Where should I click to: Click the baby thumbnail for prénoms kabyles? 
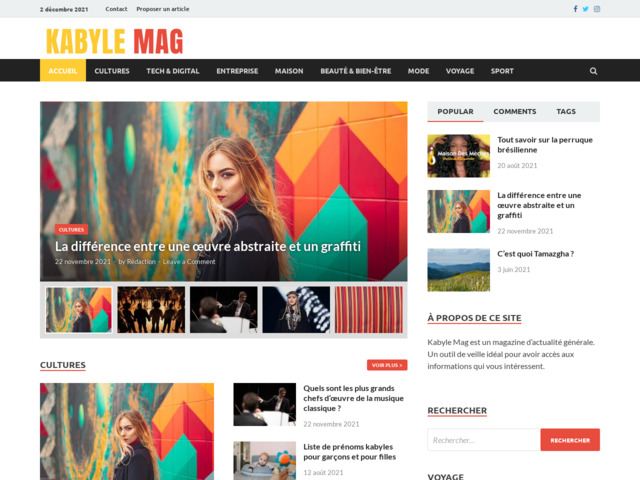click(x=264, y=460)
